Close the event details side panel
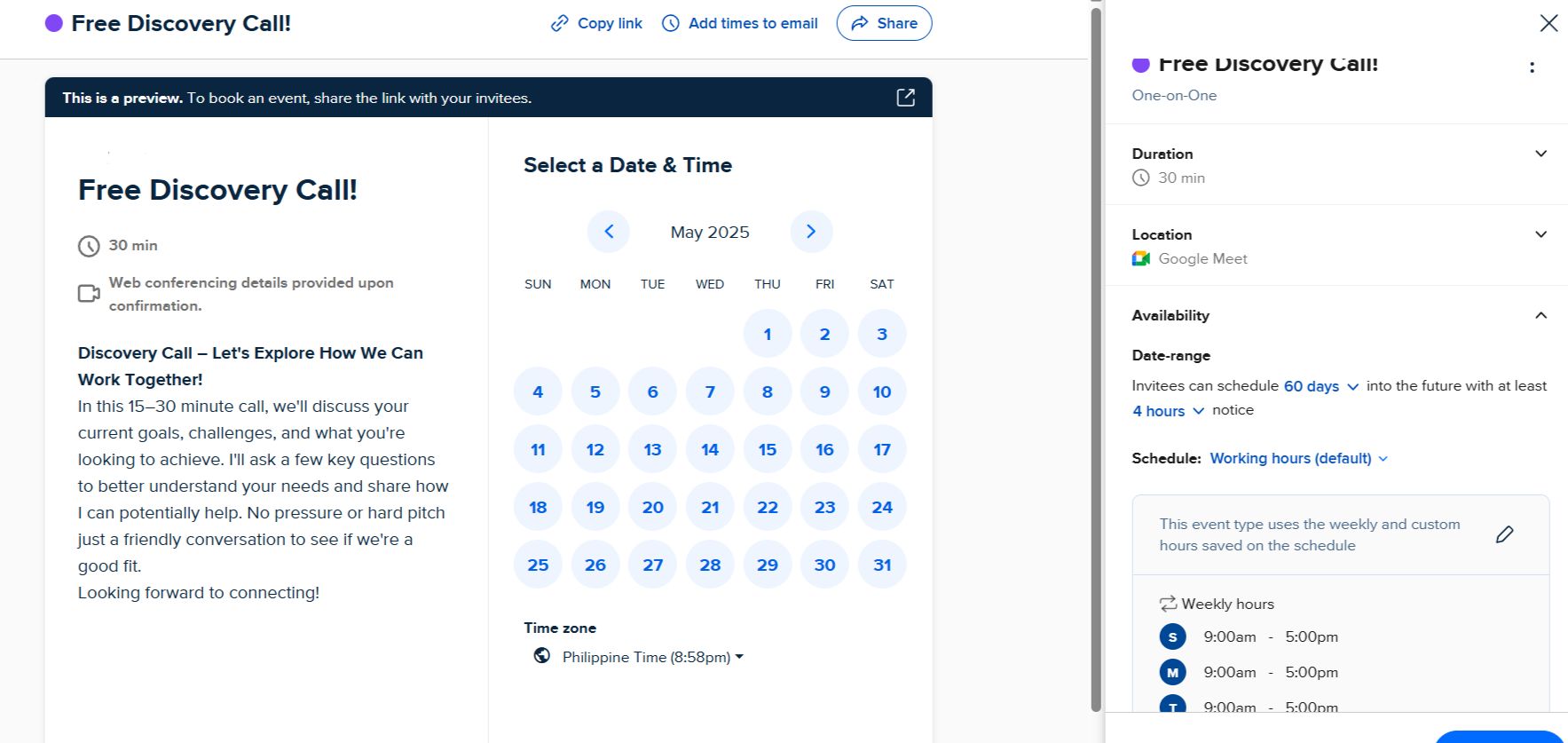 click(1548, 23)
